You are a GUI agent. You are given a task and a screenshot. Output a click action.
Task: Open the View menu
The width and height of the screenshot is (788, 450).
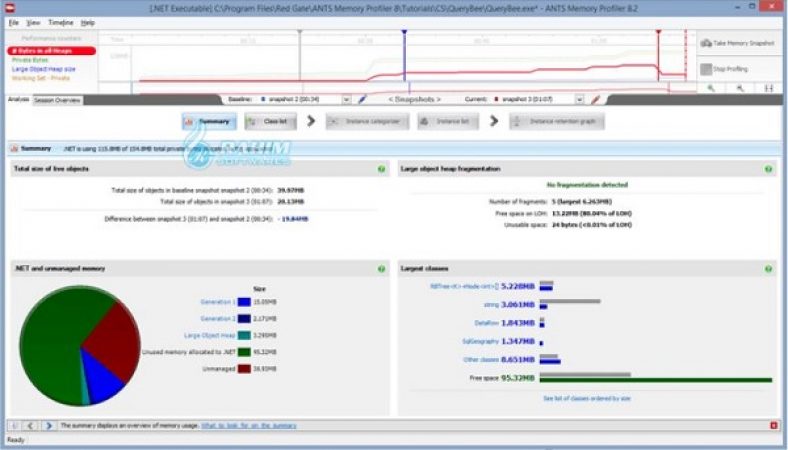pos(33,23)
